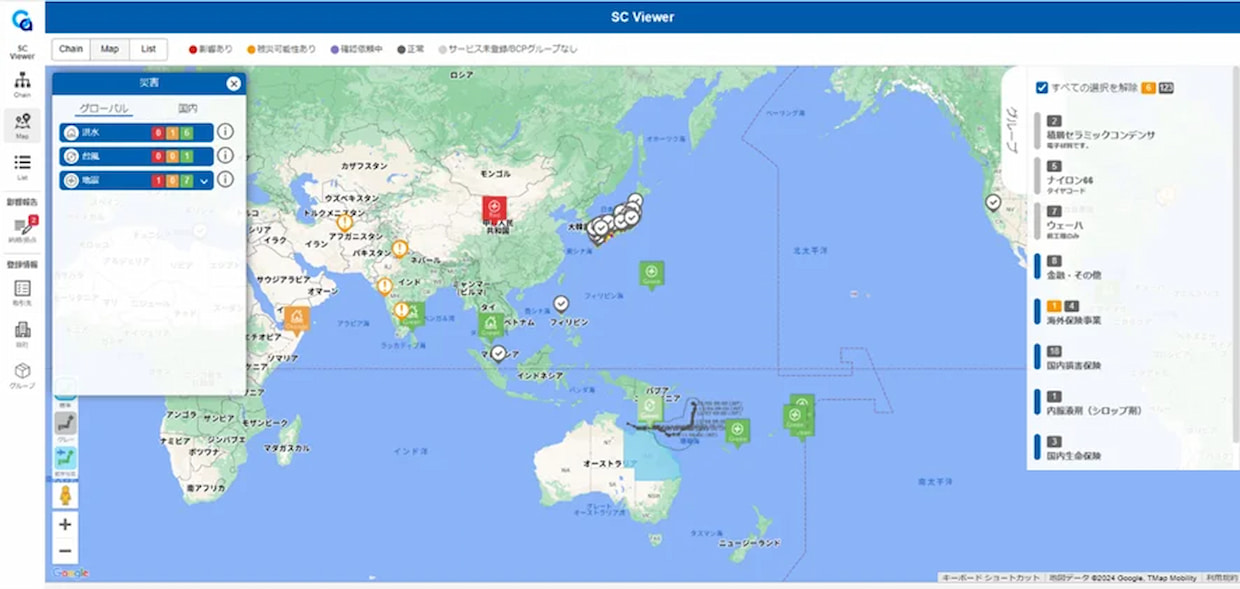Switch to the グローバル tab

tap(104, 108)
